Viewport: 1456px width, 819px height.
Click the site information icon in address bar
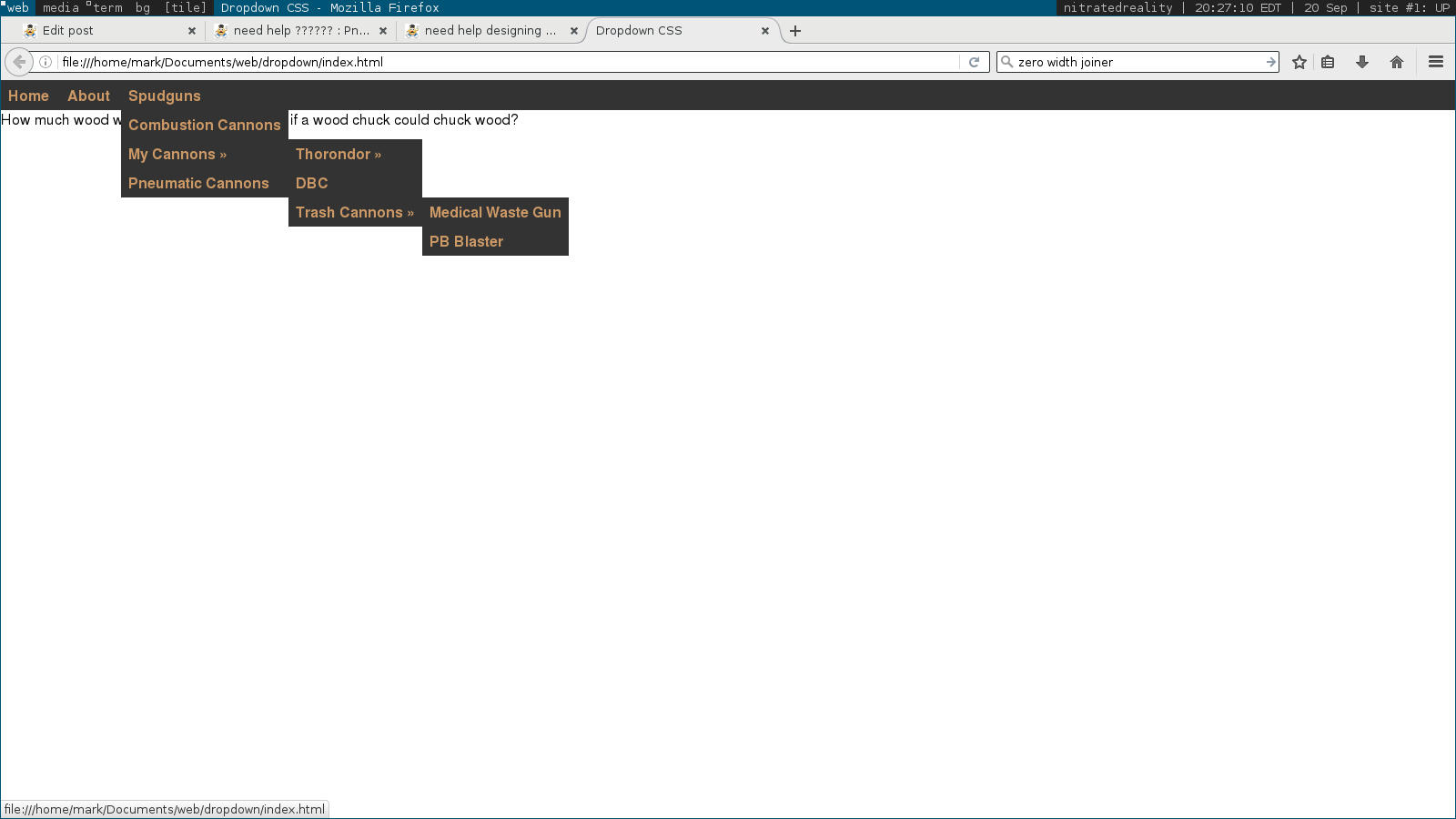pyautogui.click(x=45, y=62)
